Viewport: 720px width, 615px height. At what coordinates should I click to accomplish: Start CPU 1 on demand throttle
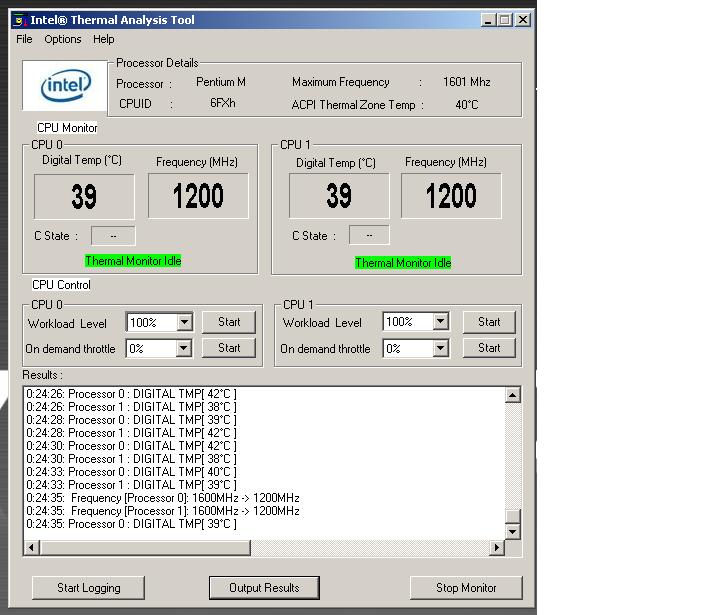click(x=489, y=348)
